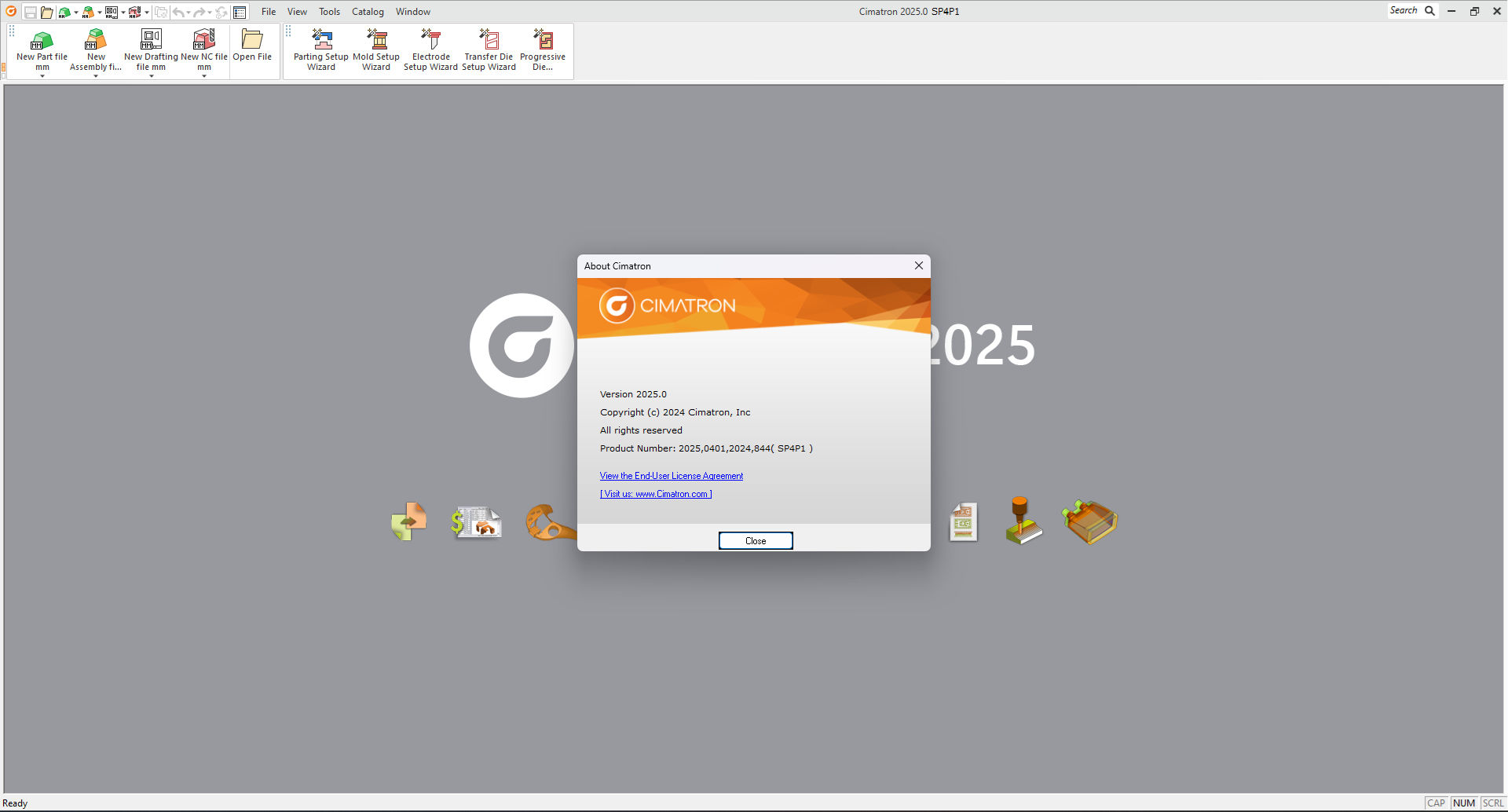The width and height of the screenshot is (1508, 812).
Task: Click the orange part model icon on the start screen
Action: coord(551,522)
